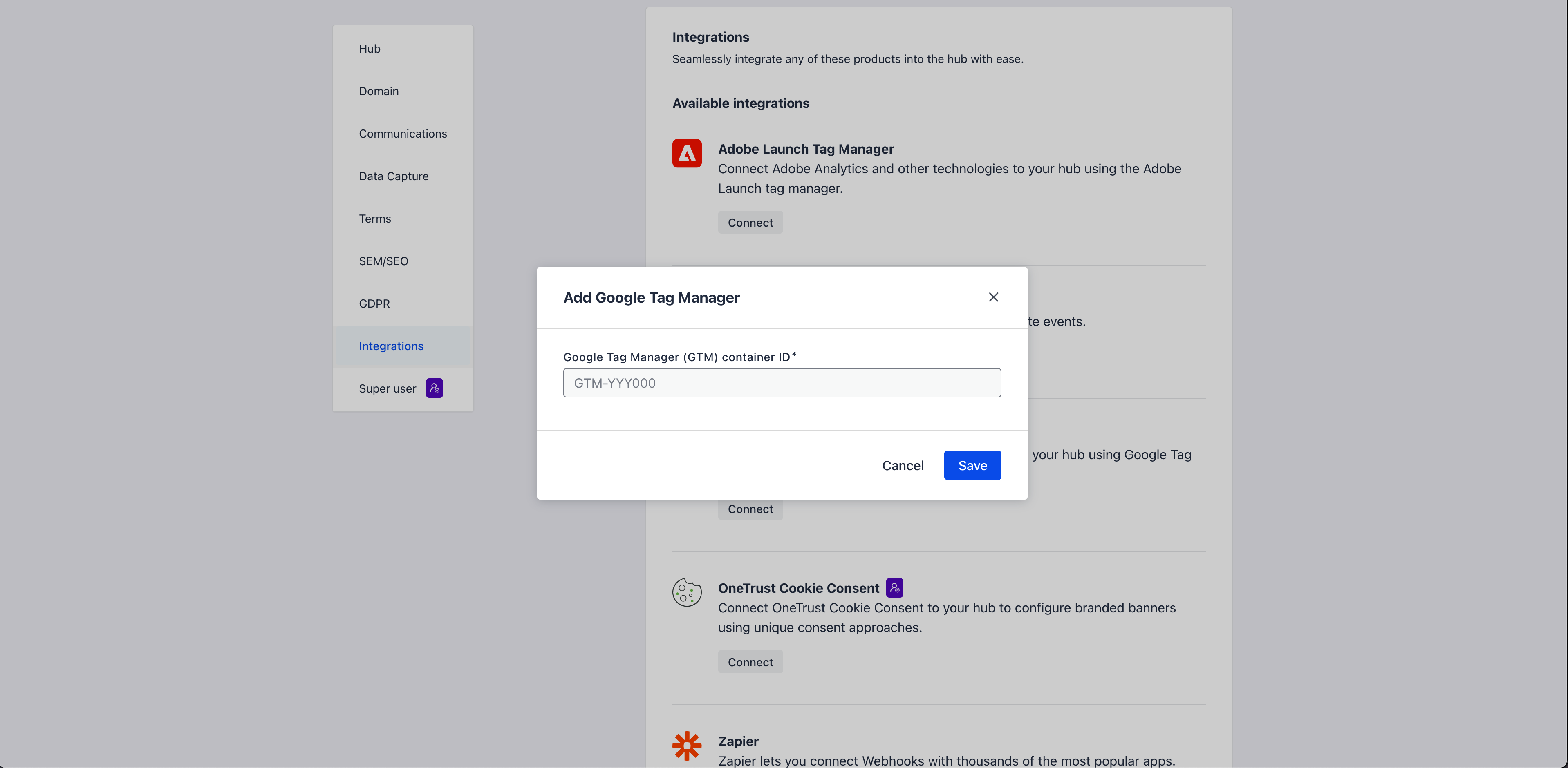Select Terms in the sidebar

pos(403,219)
